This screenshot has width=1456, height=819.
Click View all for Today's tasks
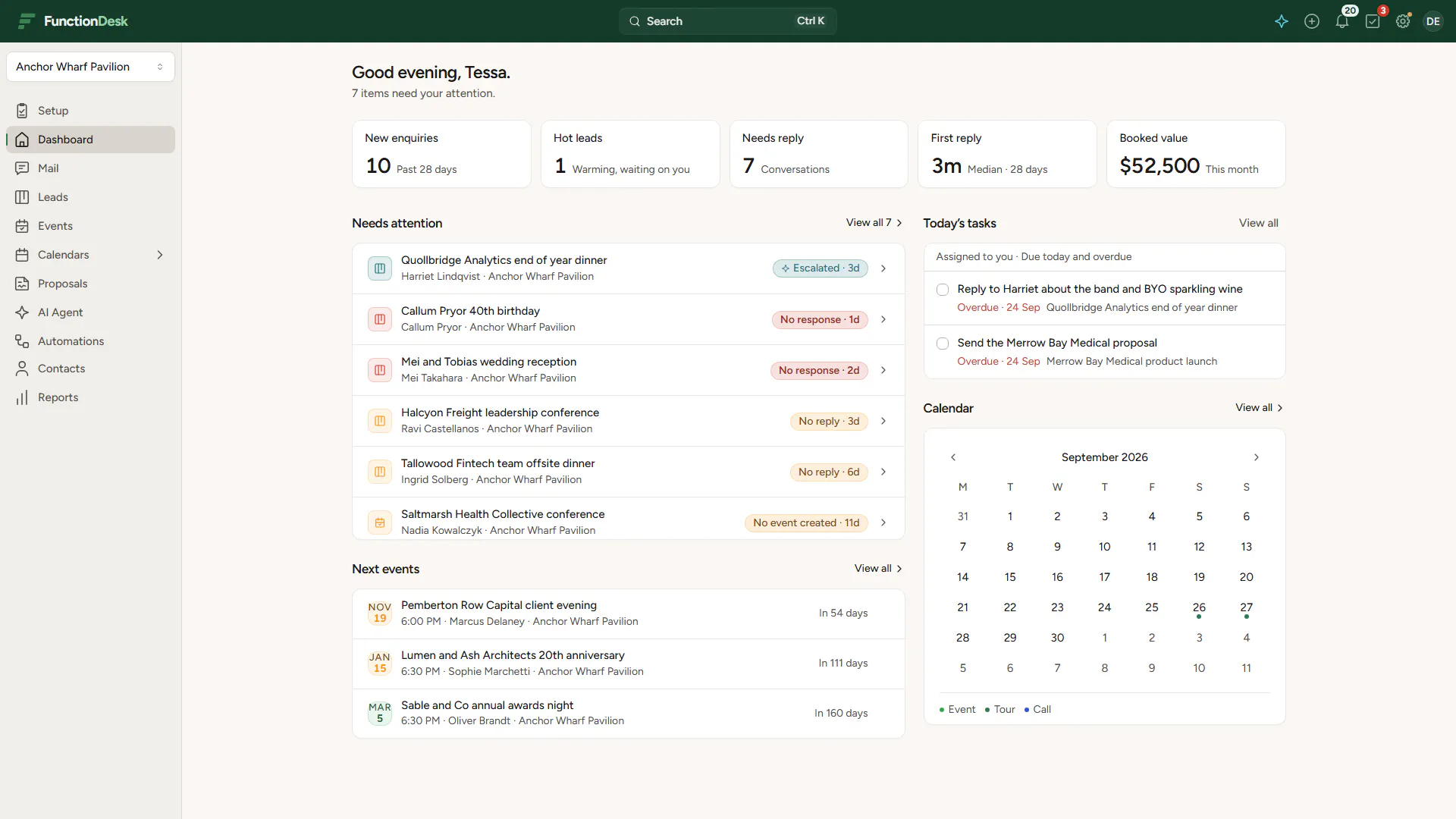[1259, 223]
